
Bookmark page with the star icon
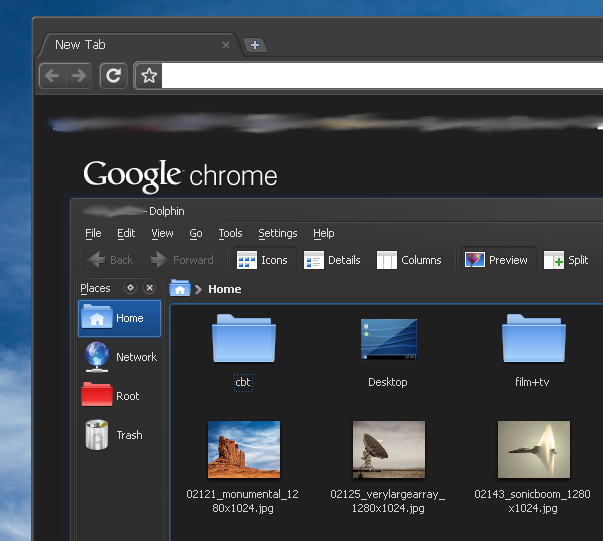click(x=149, y=76)
